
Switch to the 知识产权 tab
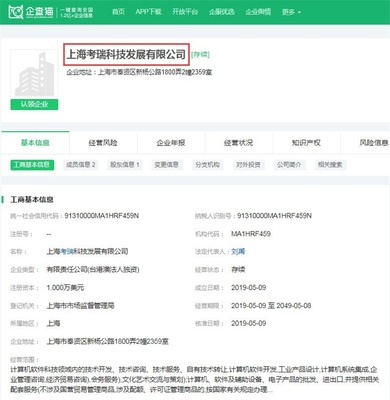coord(306,143)
